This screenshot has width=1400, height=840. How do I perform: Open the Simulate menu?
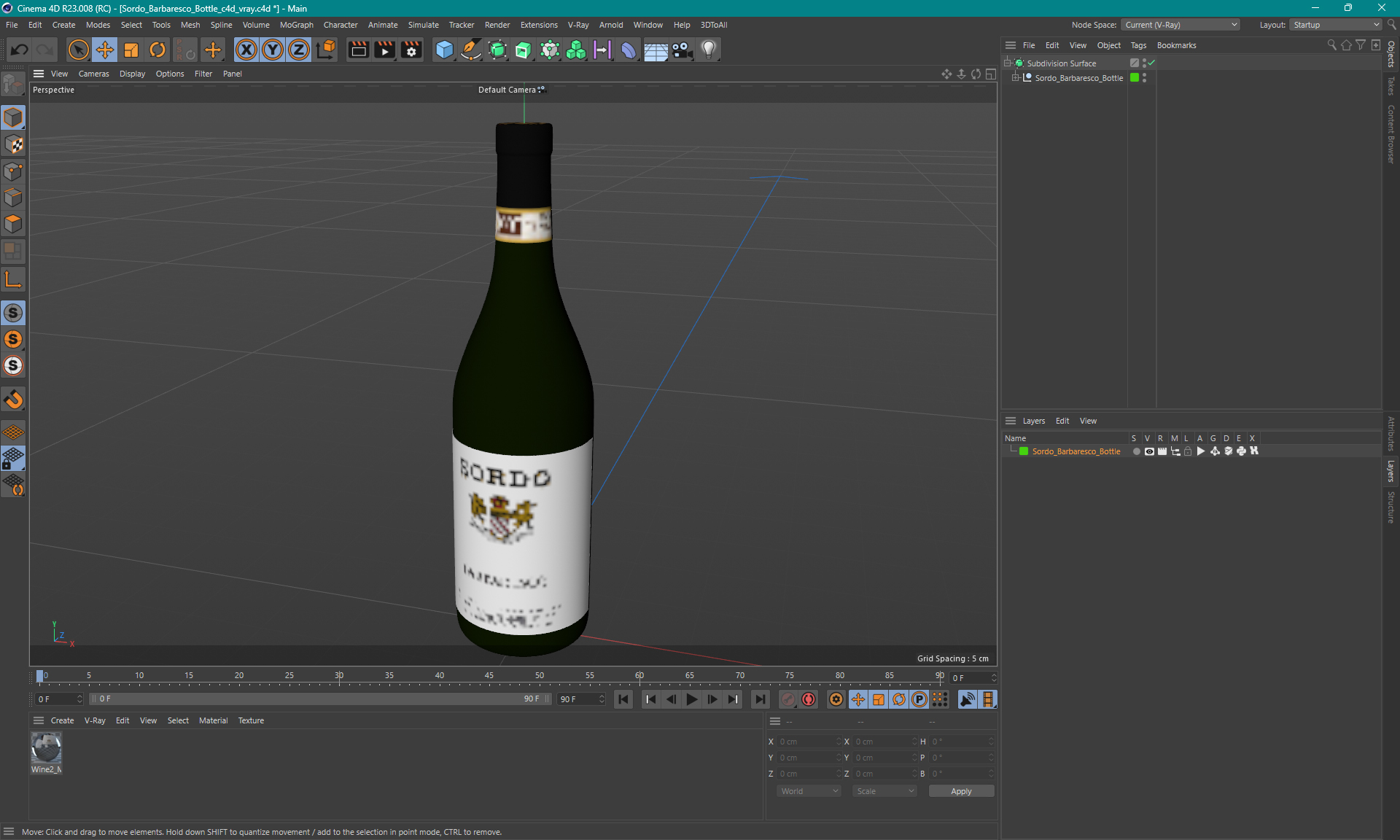[423, 25]
